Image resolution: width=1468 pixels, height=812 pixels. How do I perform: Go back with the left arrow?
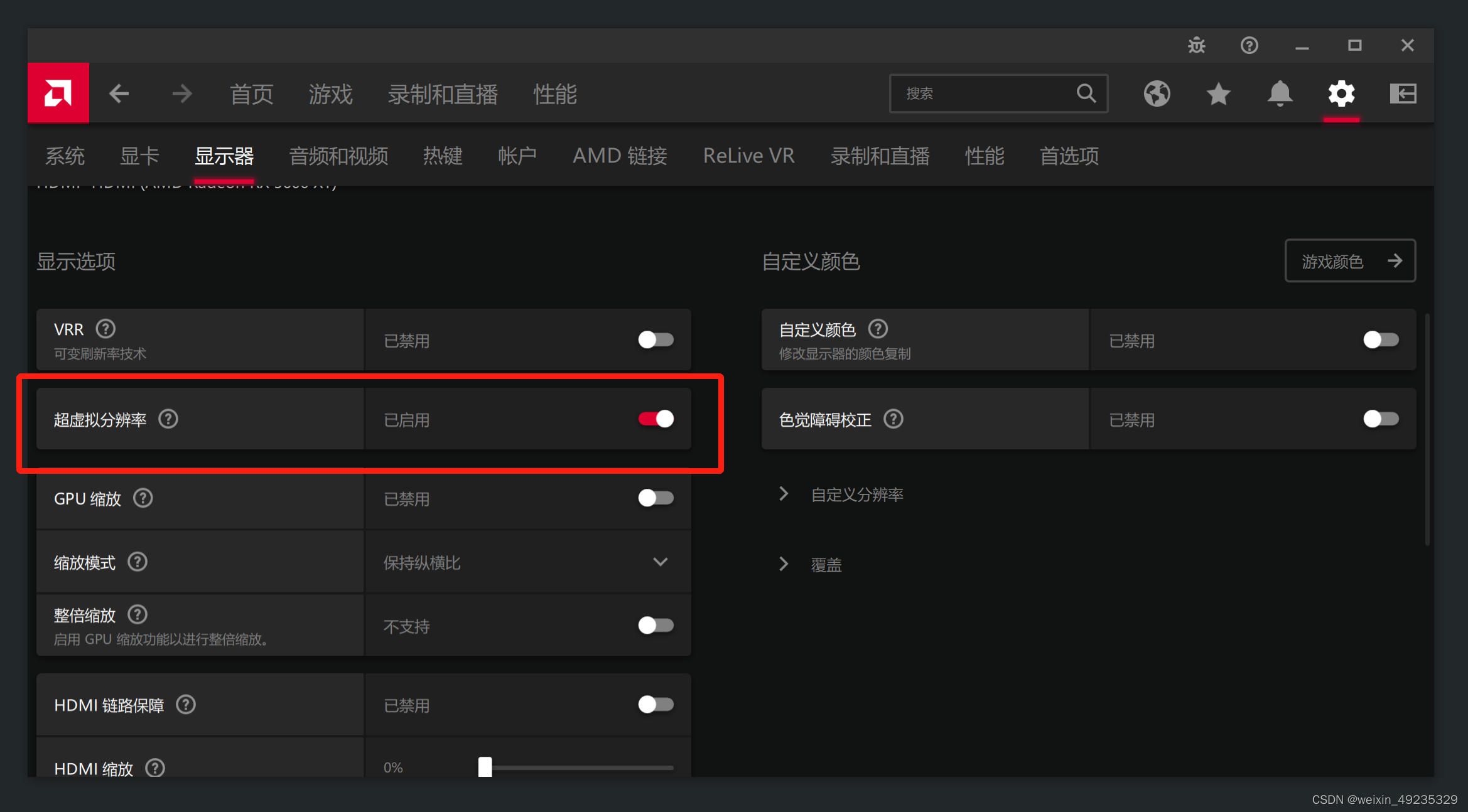(x=119, y=94)
